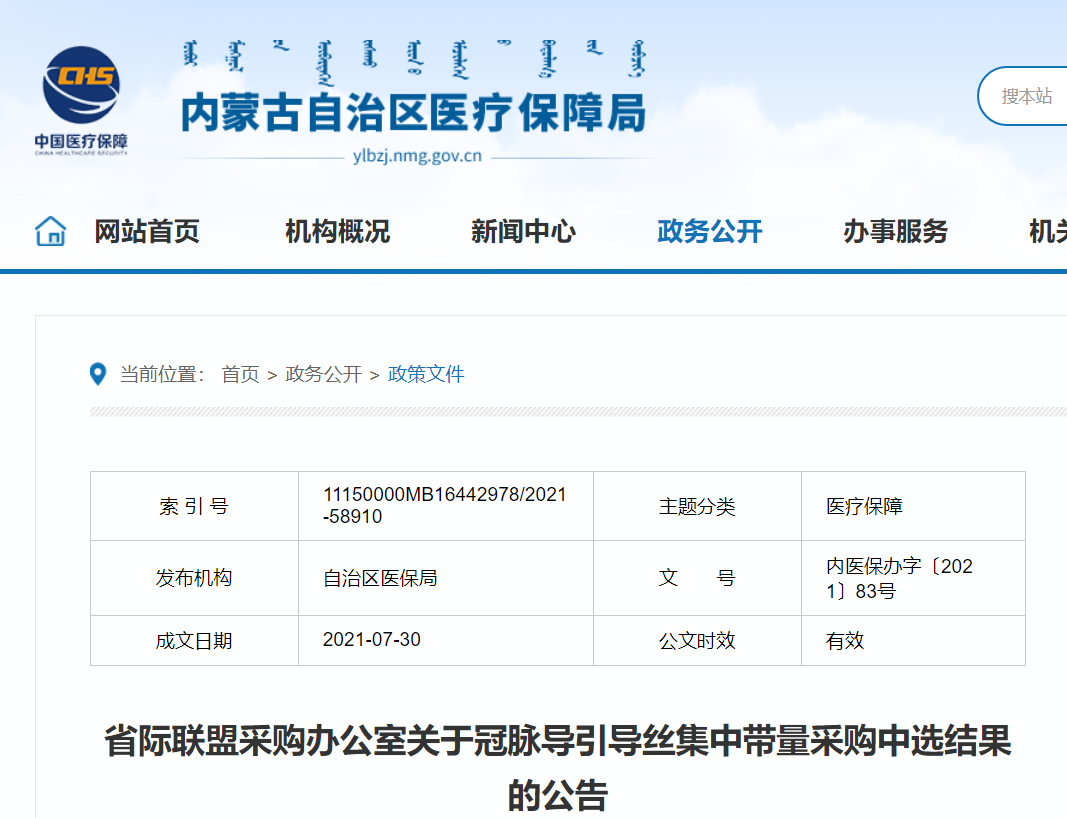The width and height of the screenshot is (1067, 818).
Task: Click the document number 内医保办字 cell
Action: [x=899, y=578]
